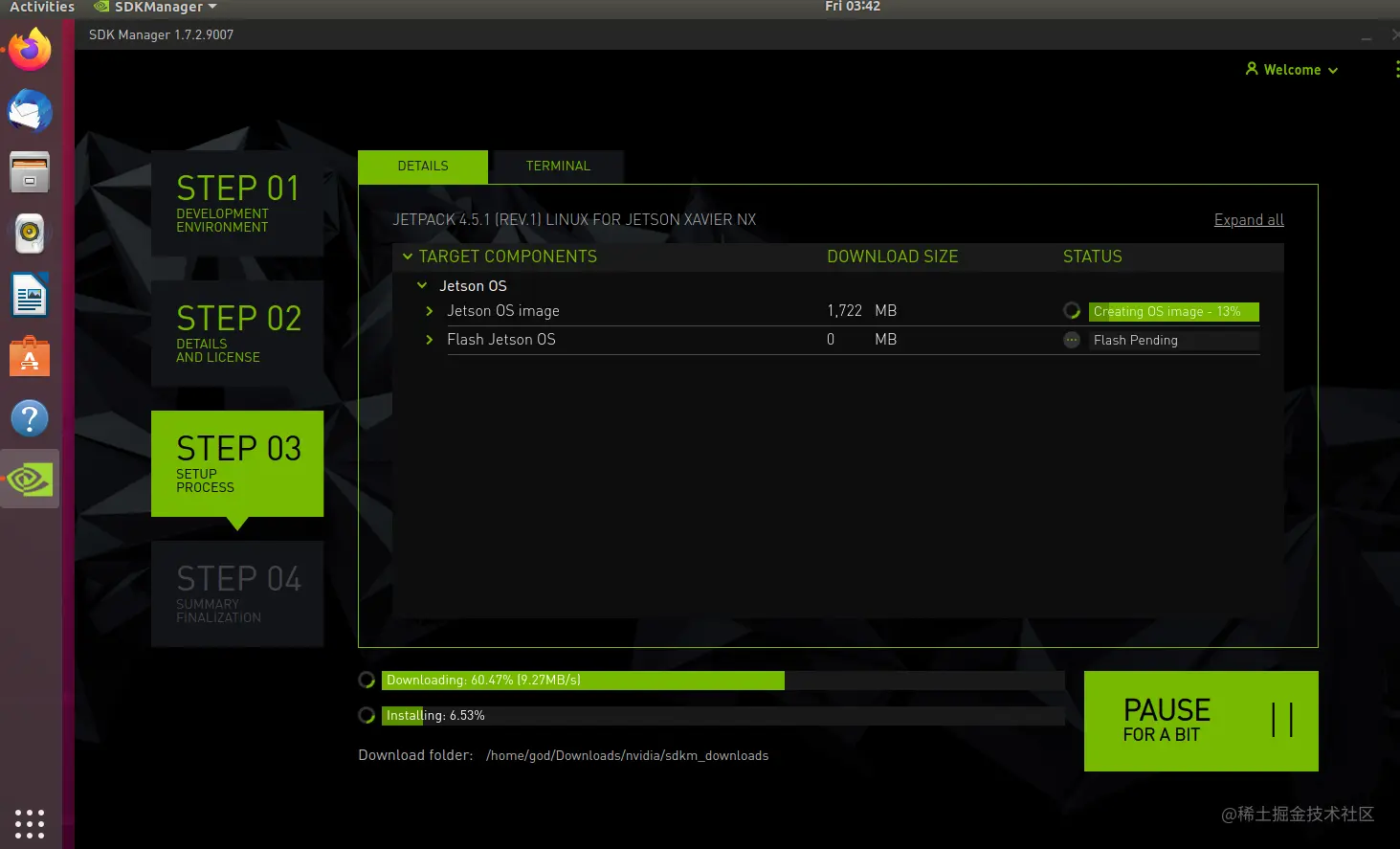
Task: Open Rhythmbox music player in the dock
Action: click(x=30, y=234)
